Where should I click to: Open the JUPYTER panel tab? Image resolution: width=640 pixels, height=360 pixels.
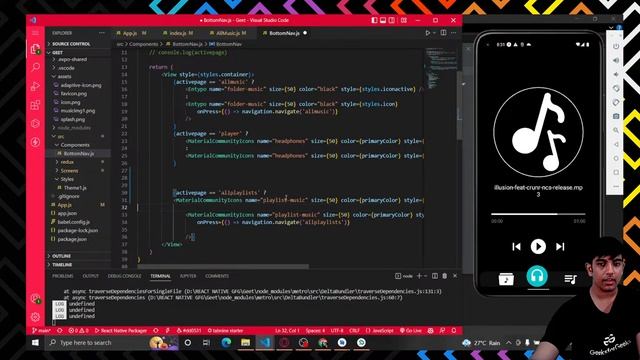[188, 276]
